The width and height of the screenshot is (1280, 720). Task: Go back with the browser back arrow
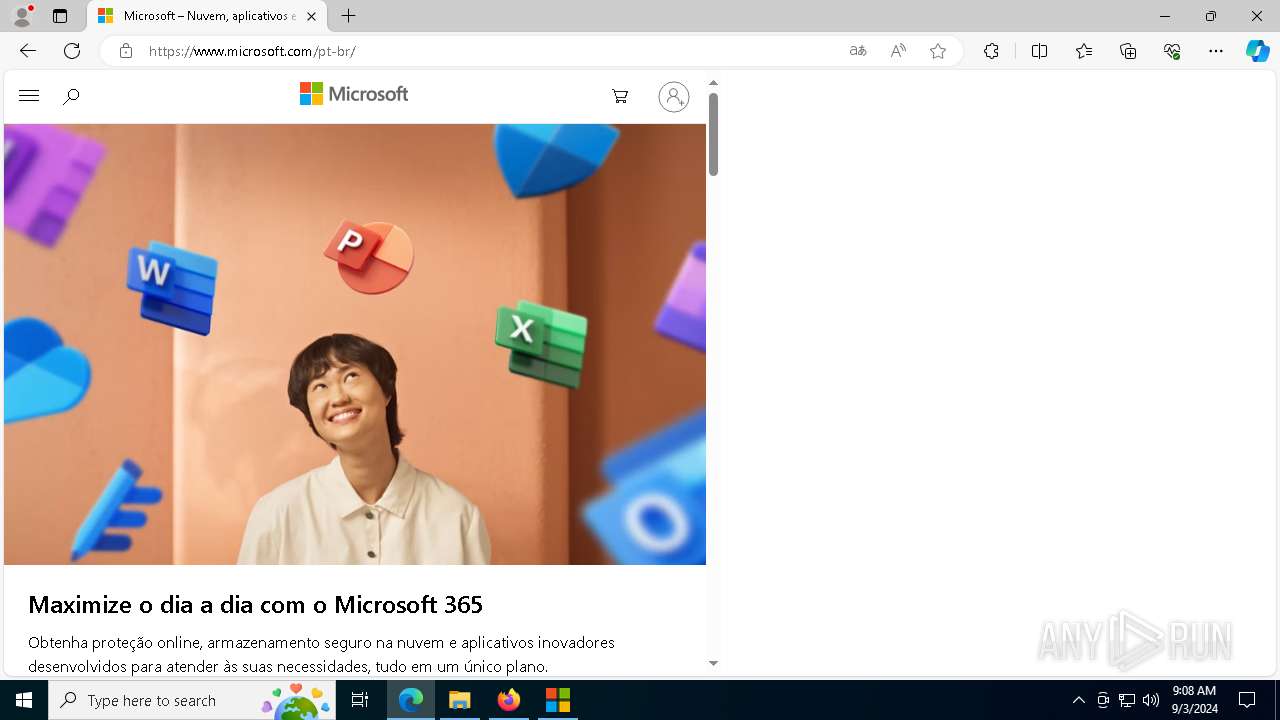coord(28,51)
